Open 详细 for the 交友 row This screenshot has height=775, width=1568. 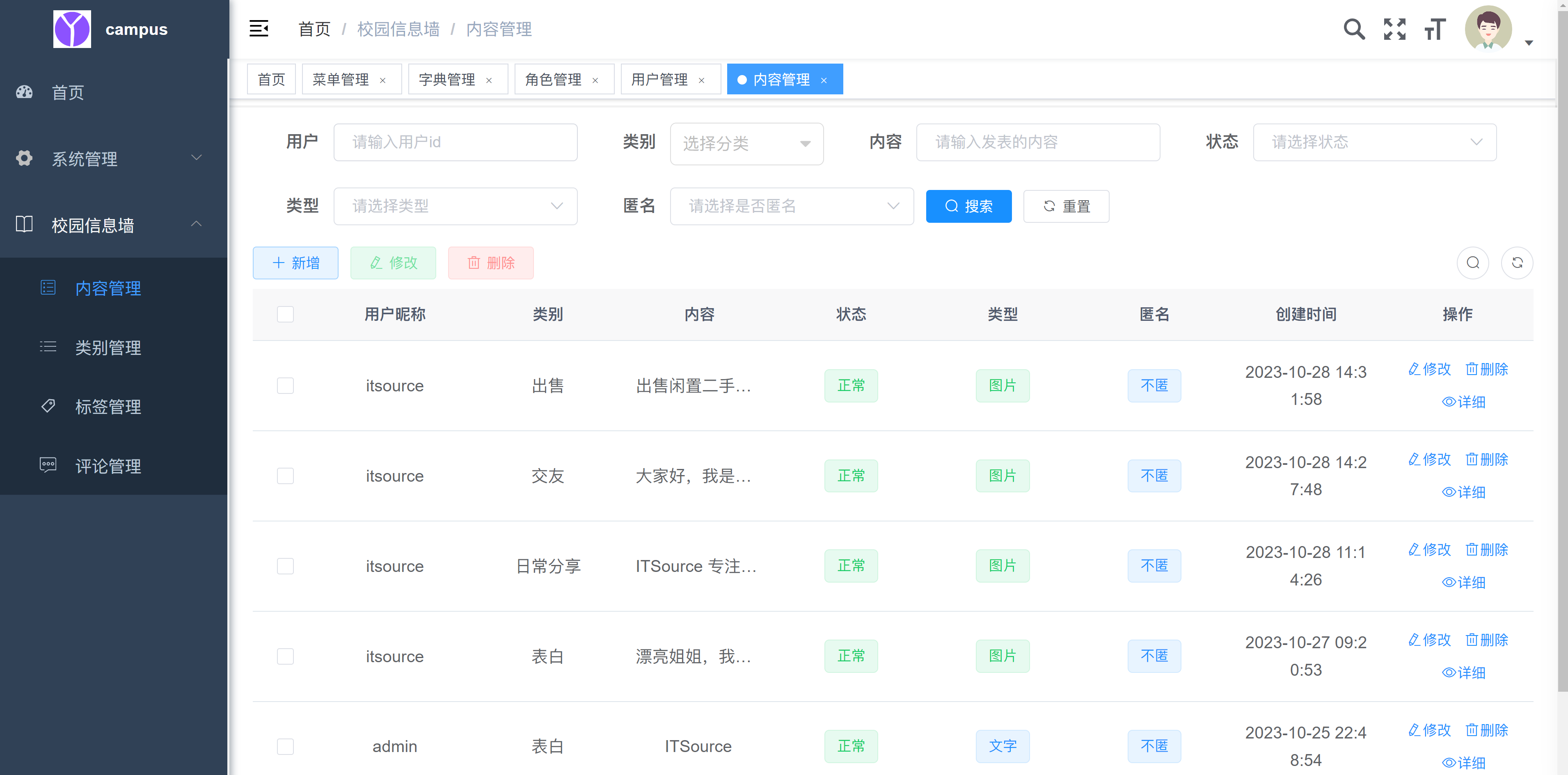click(x=1463, y=492)
